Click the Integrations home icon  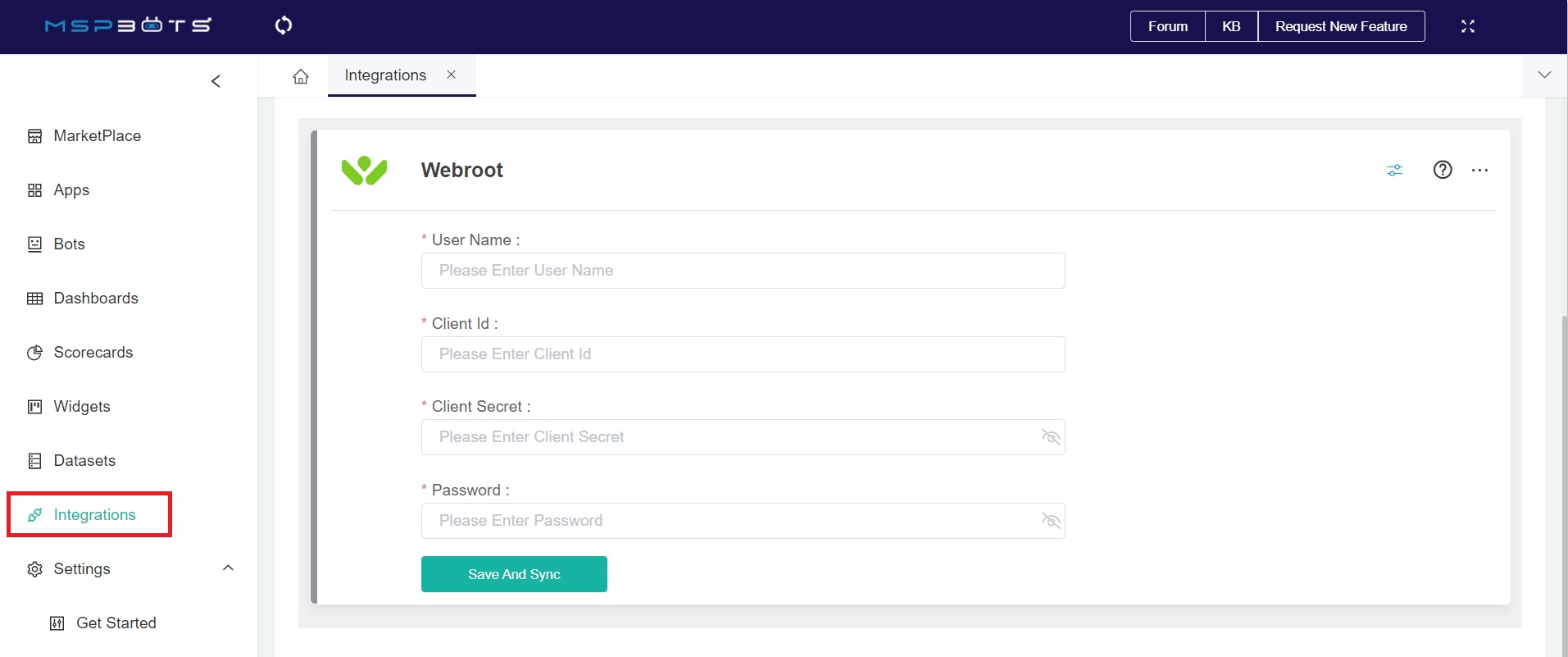pos(300,75)
